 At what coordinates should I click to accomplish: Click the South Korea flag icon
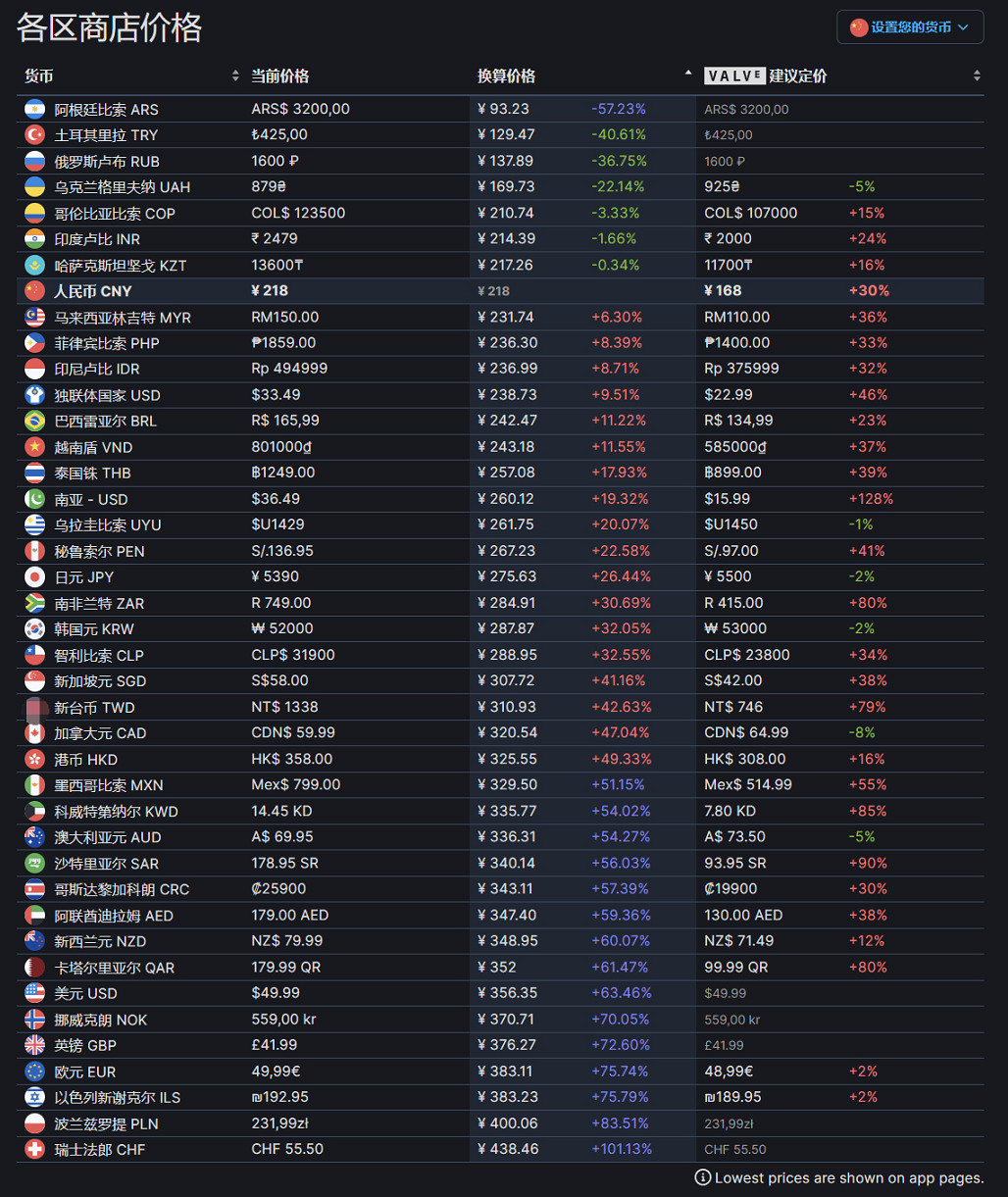35,628
